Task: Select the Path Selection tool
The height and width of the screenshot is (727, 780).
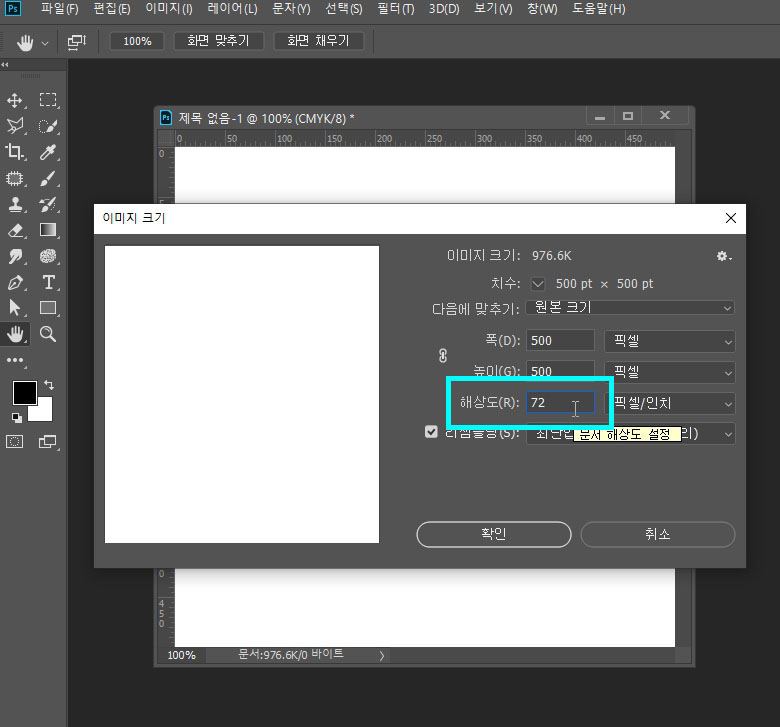Action: click(15, 308)
